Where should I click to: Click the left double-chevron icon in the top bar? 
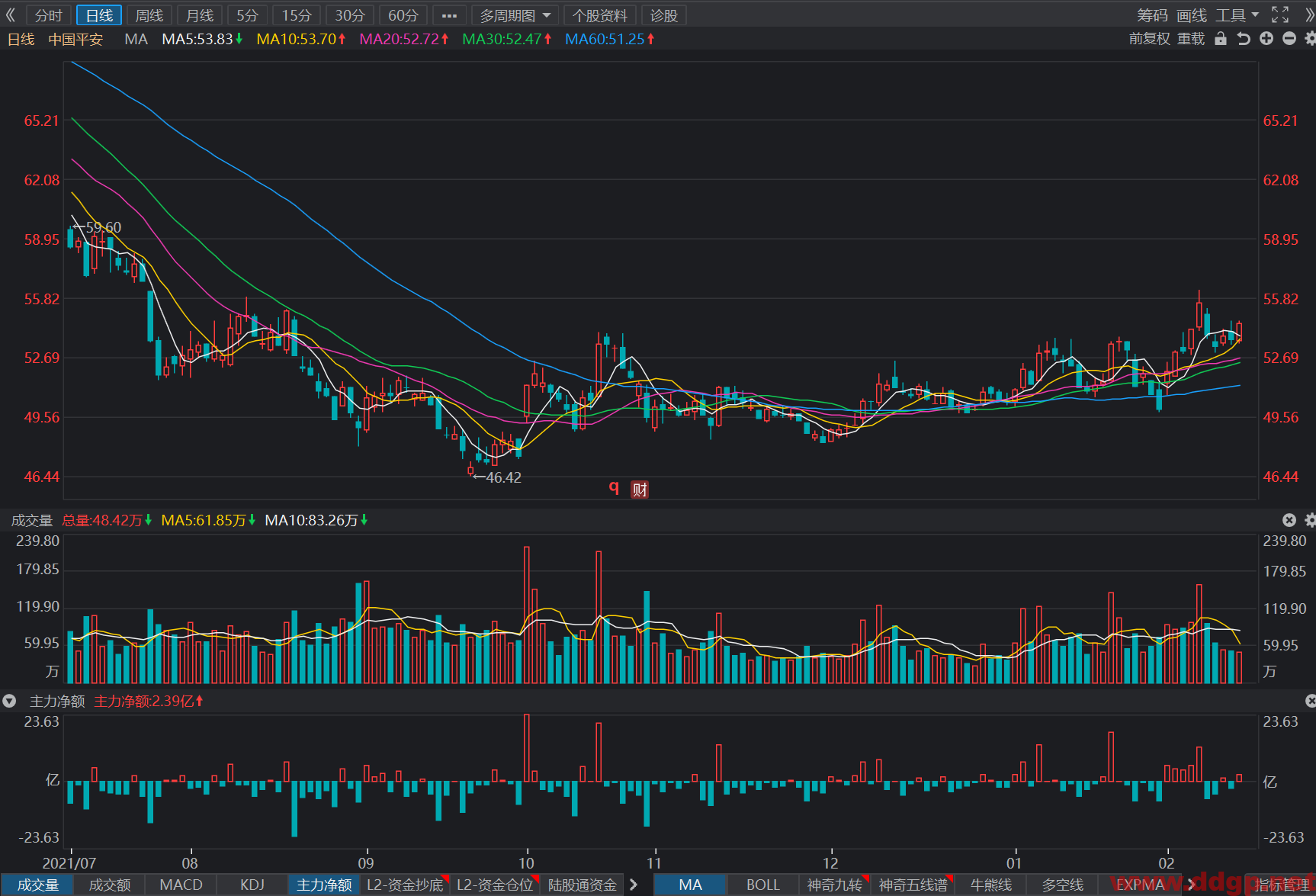pos(11,15)
